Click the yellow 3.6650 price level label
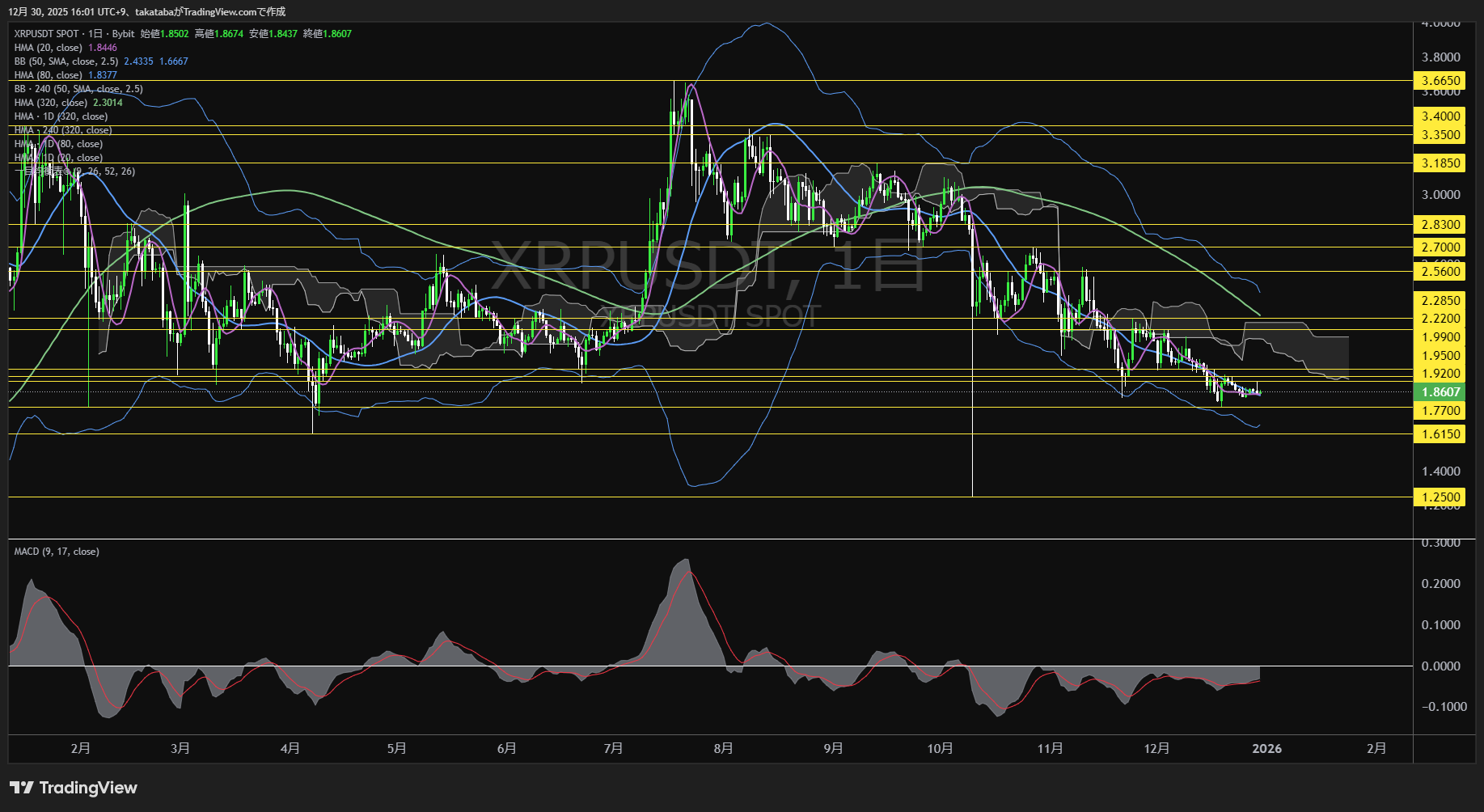1484x812 pixels. 1440,81
